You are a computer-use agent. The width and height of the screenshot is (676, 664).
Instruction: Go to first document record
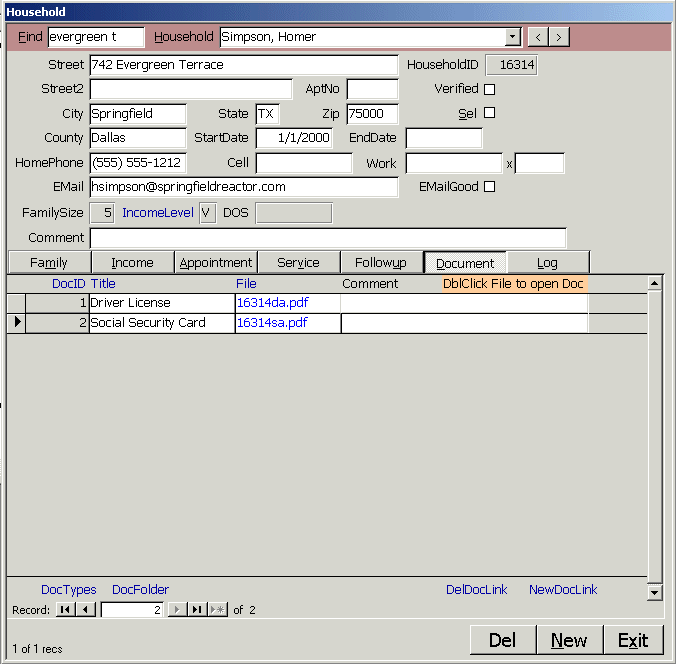(65, 609)
